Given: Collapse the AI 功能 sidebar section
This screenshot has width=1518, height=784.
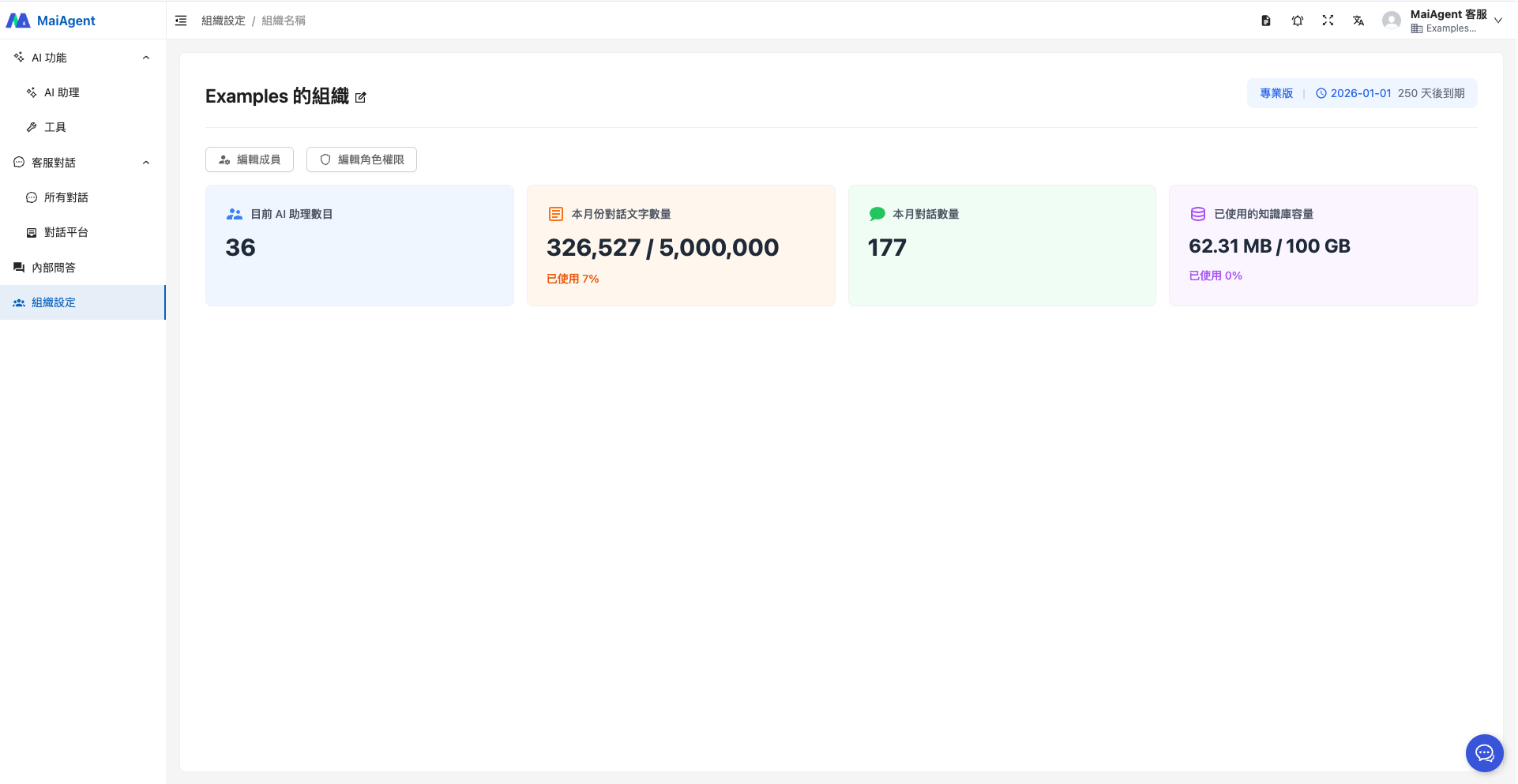Looking at the screenshot, I should tap(145, 58).
